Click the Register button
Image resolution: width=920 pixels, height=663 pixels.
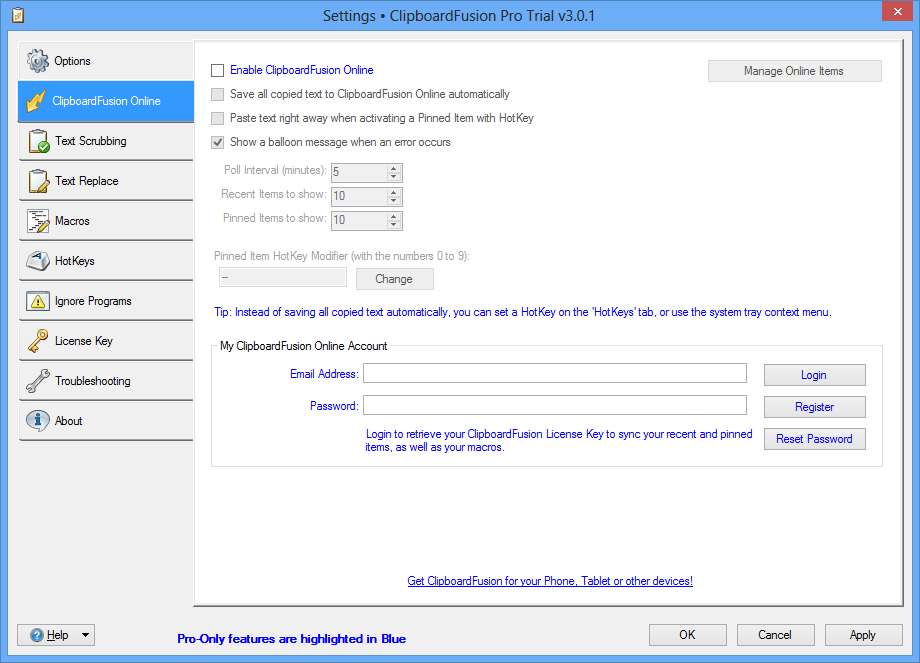point(814,407)
